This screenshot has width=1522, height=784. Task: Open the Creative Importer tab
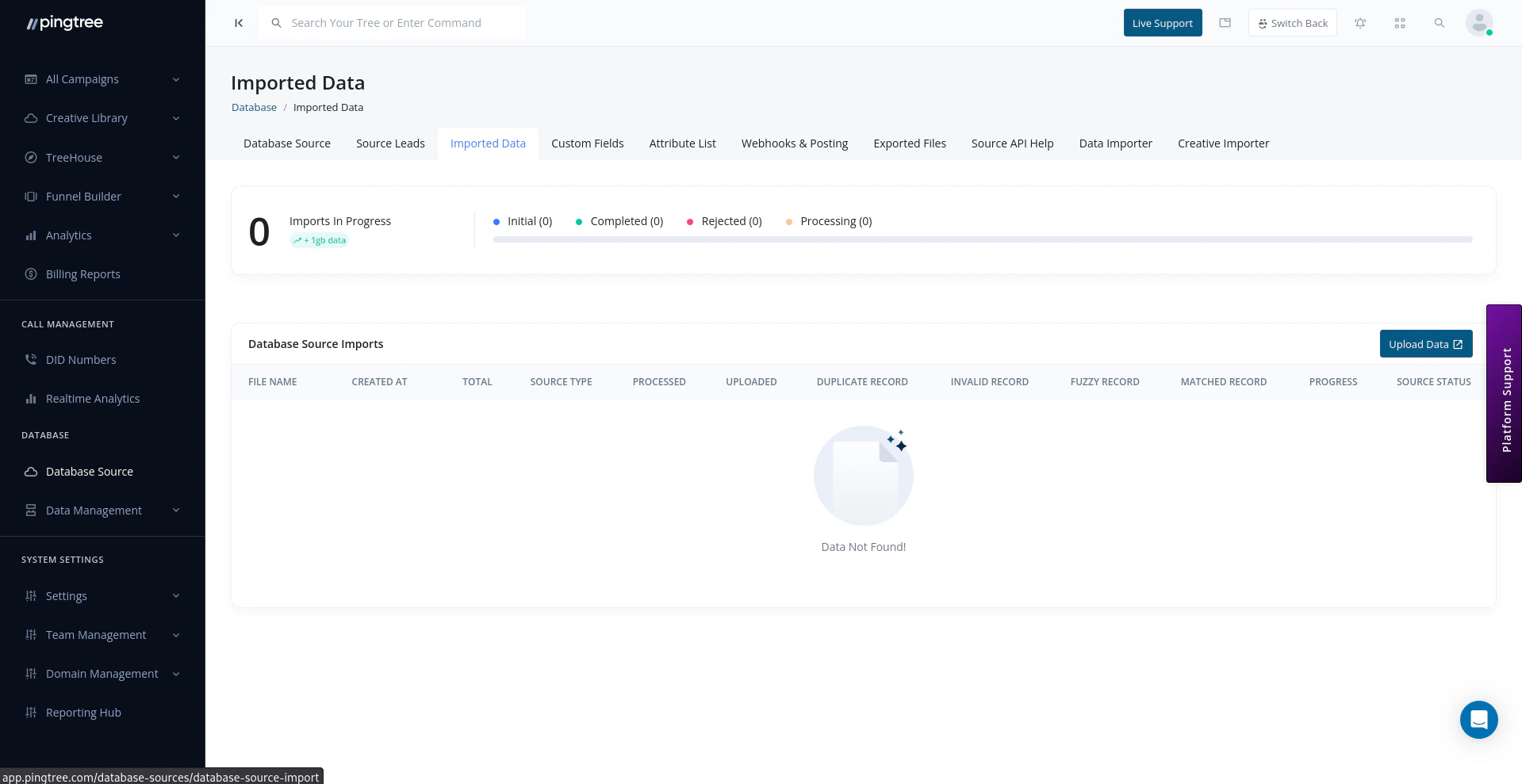(x=1223, y=143)
